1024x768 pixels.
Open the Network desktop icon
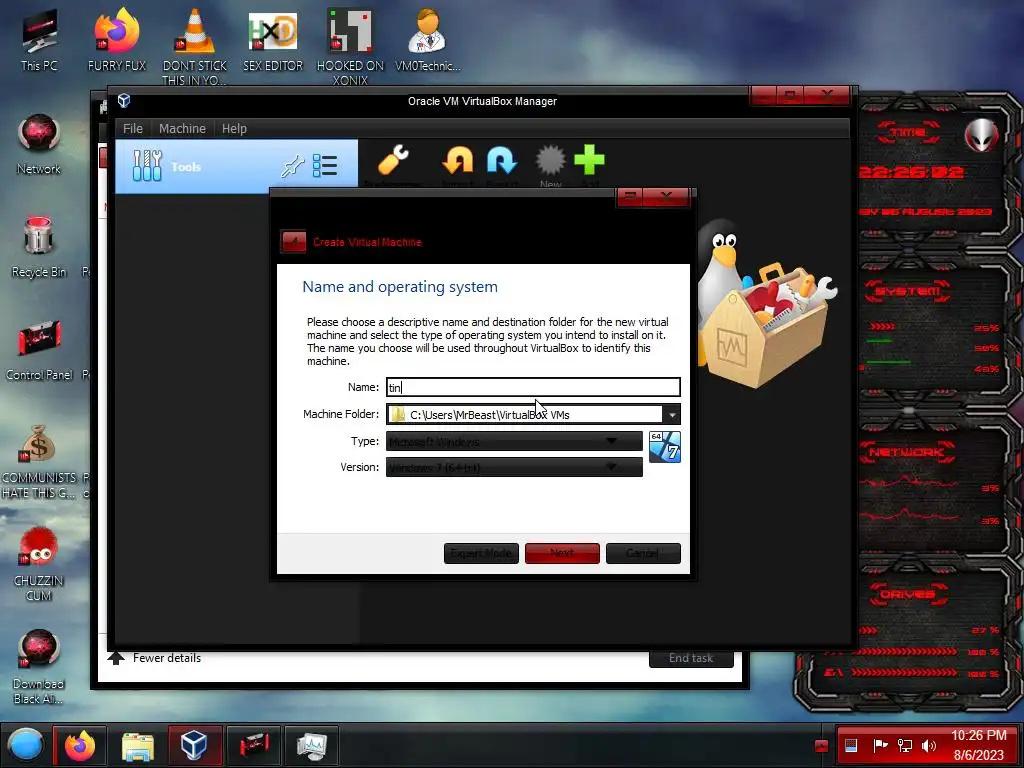pyautogui.click(x=39, y=144)
